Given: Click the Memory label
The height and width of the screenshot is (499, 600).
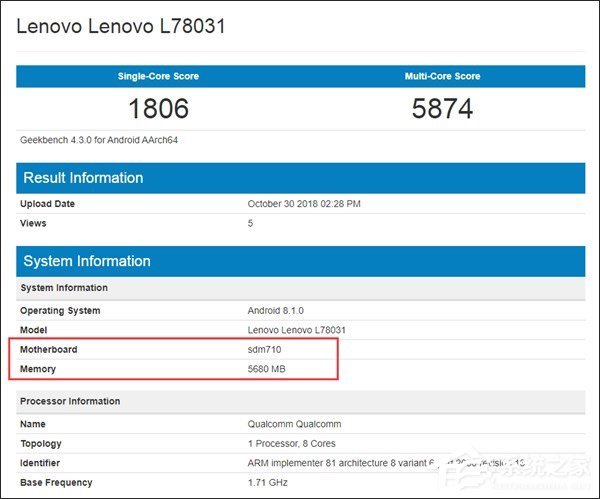Looking at the screenshot, I should coord(38,369).
